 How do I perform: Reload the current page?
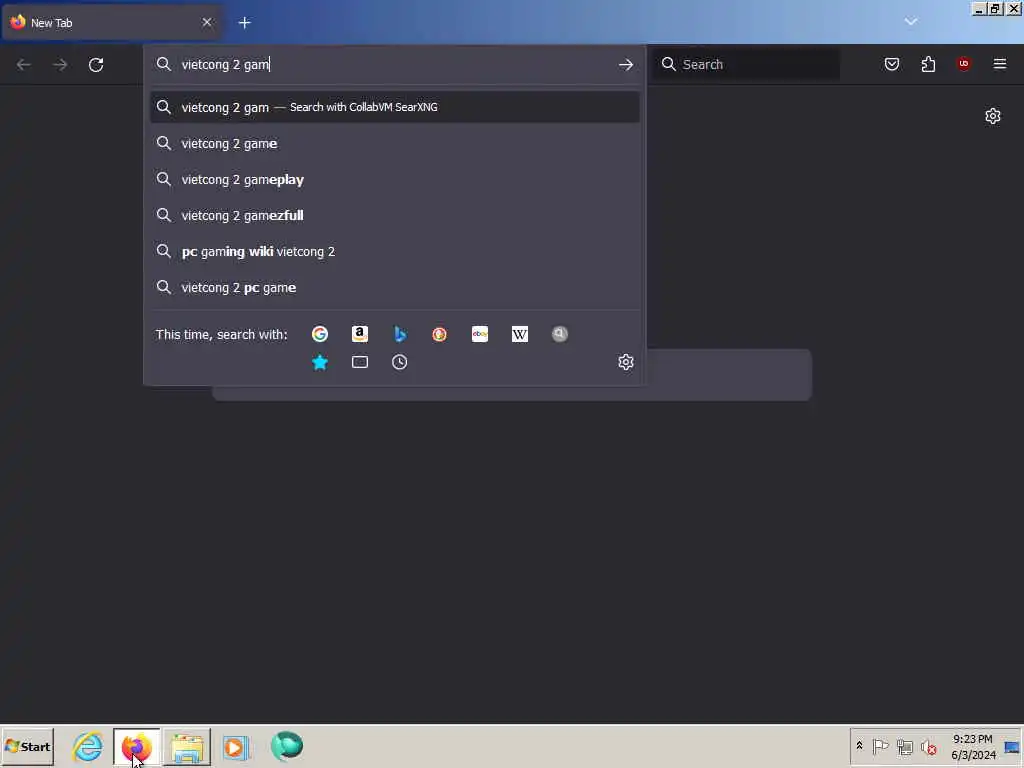96,65
